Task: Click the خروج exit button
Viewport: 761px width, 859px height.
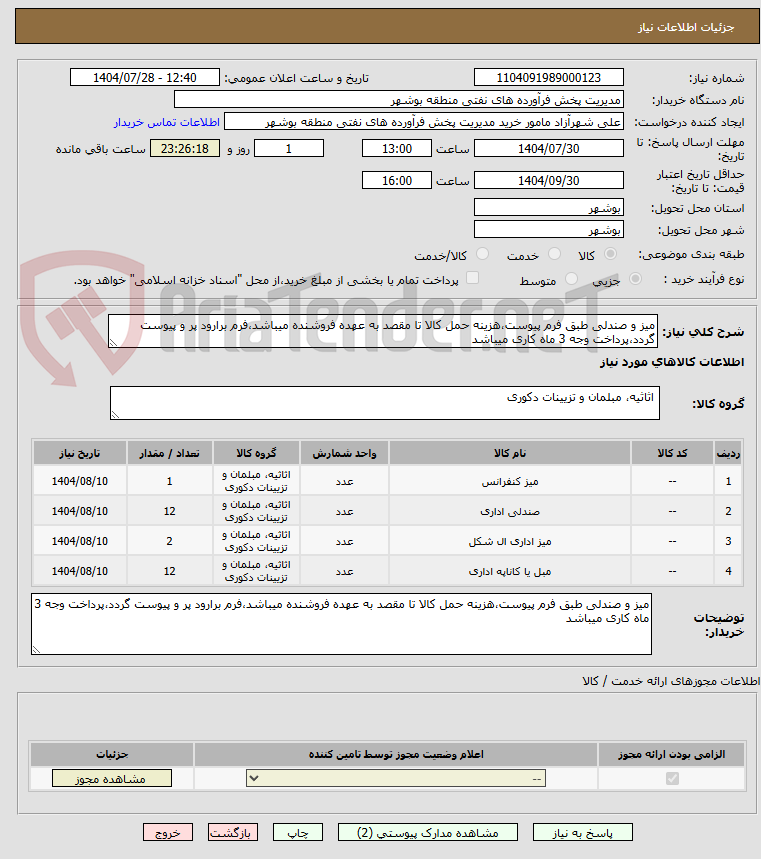Action: [168, 833]
